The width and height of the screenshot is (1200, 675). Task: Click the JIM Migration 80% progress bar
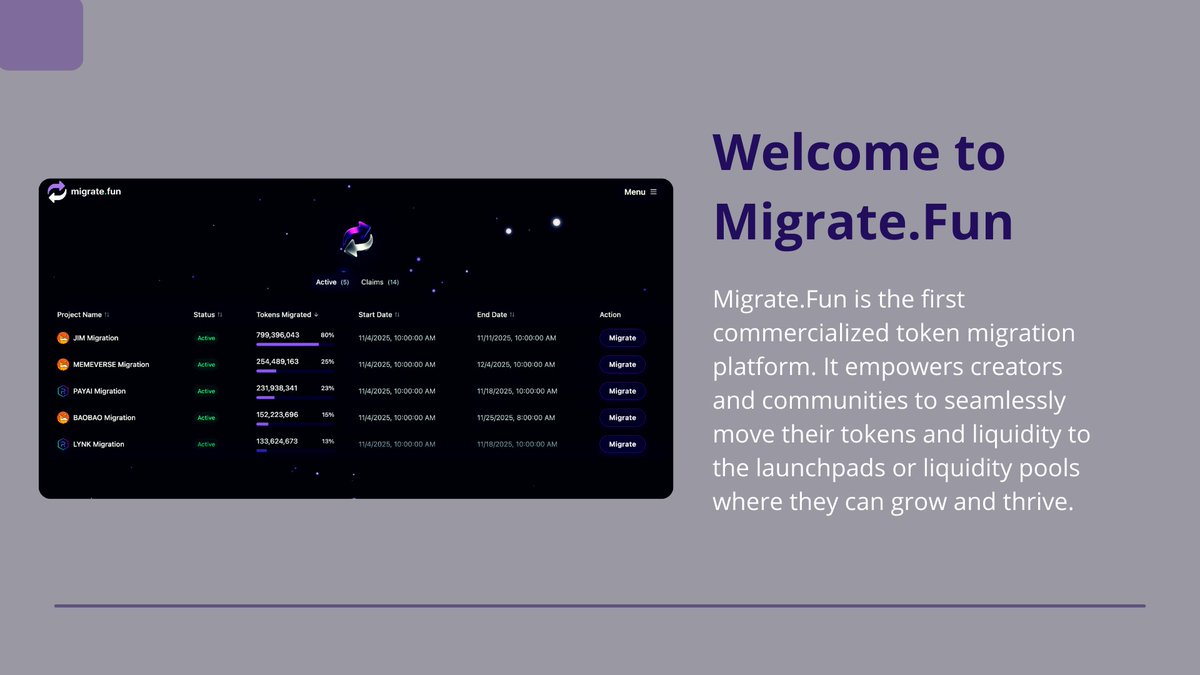295,344
